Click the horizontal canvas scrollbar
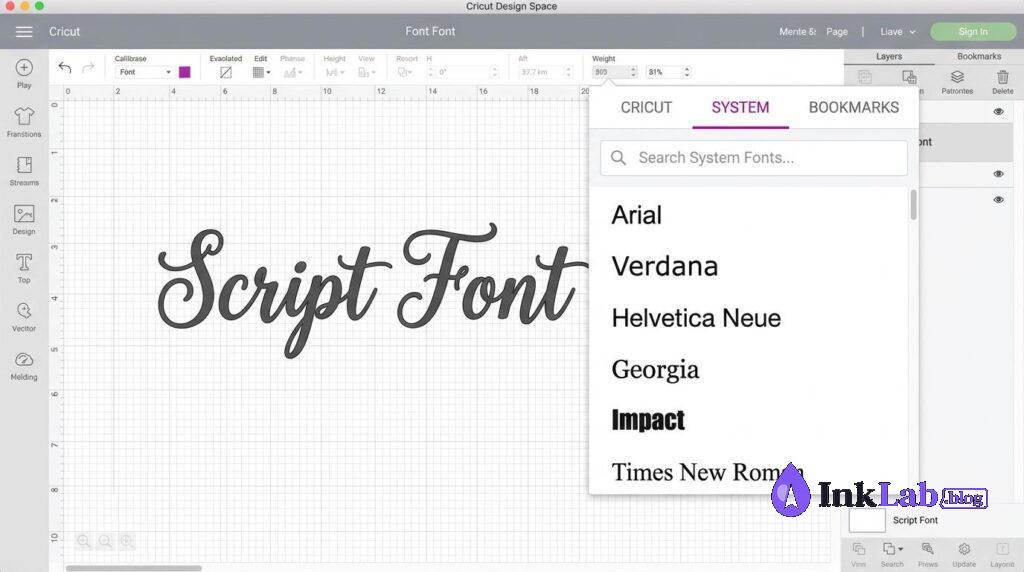 point(134,568)
